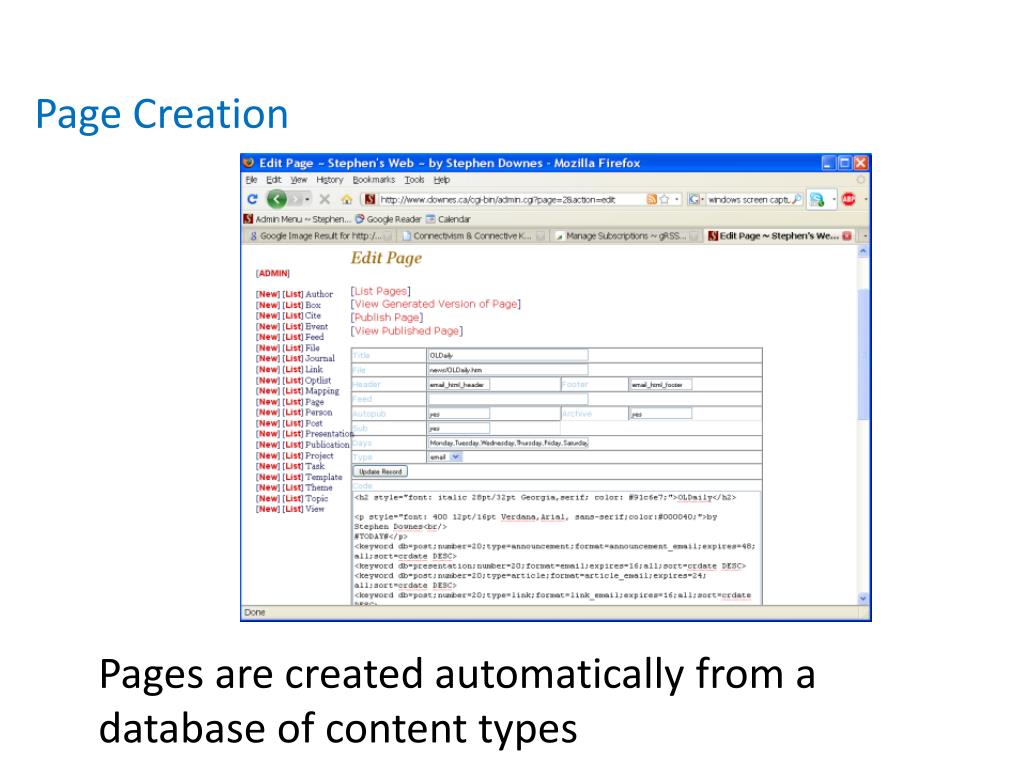Image resolution: width=1024 pixels, height=768 pixels.
Task: Open the View menu
Action: 298,180
